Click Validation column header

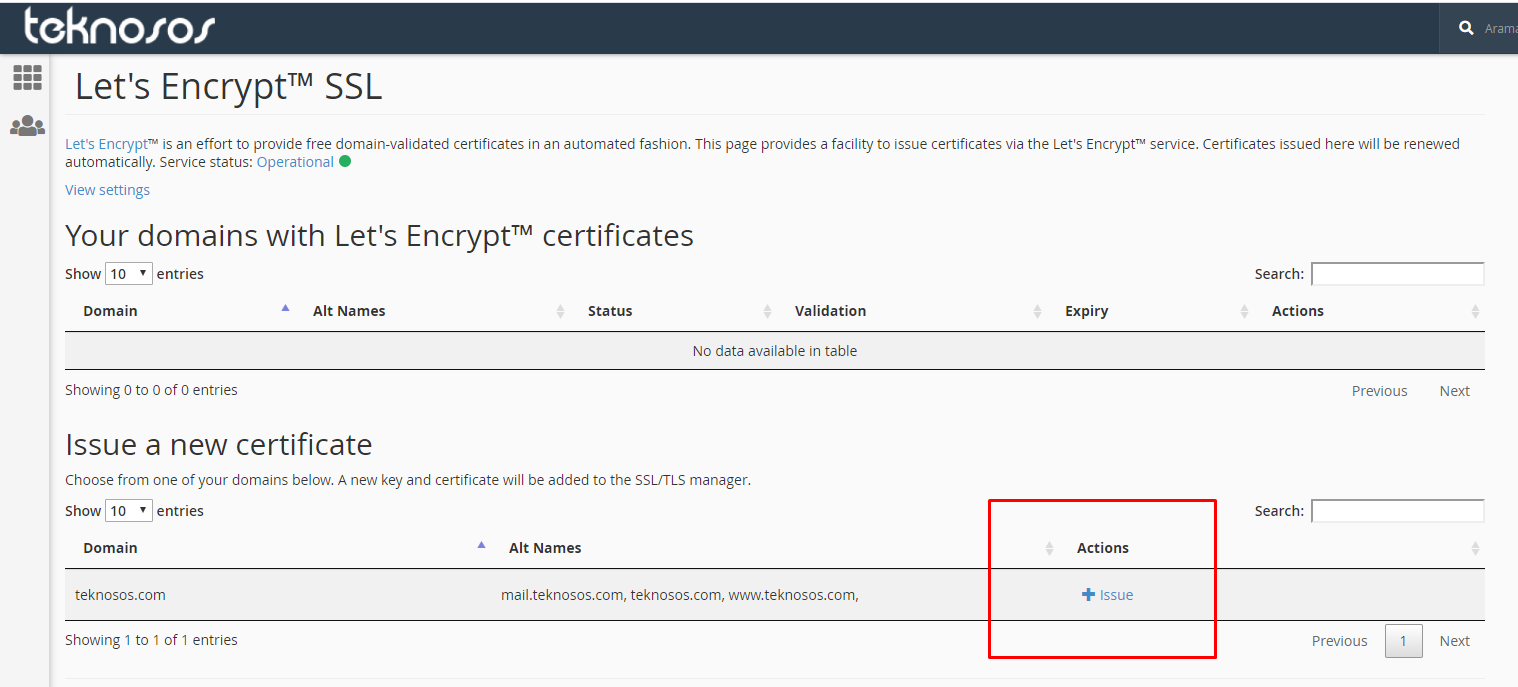[830, 311]
